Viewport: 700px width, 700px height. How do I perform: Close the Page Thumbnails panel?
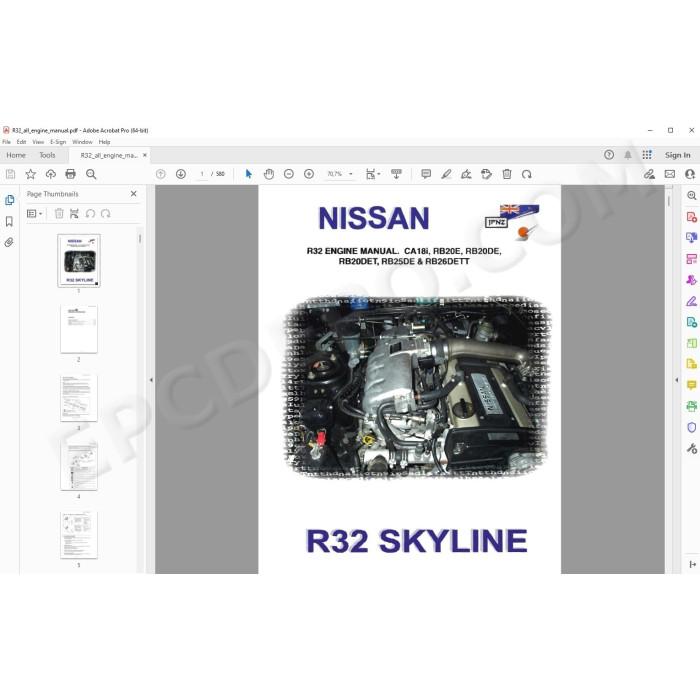click(x=133, y=194)
